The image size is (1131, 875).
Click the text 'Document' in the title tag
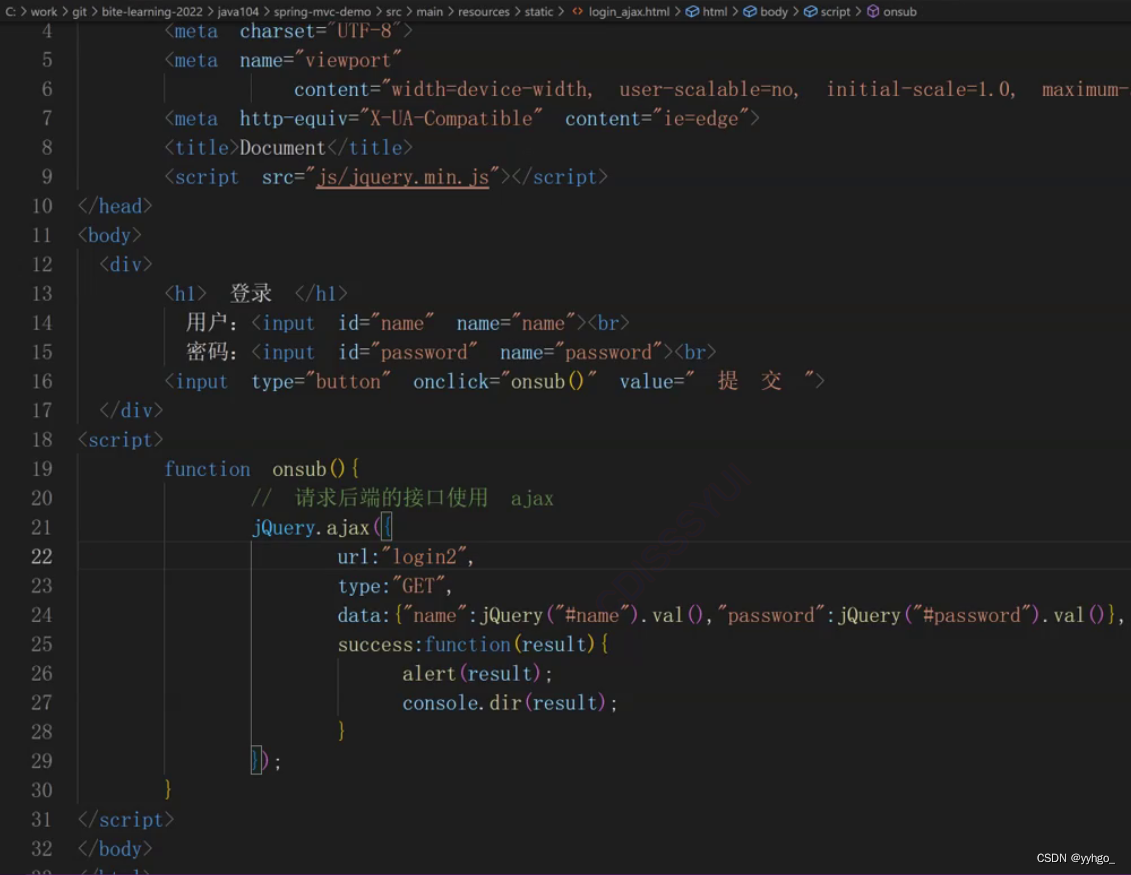click(x=283, y=148)
